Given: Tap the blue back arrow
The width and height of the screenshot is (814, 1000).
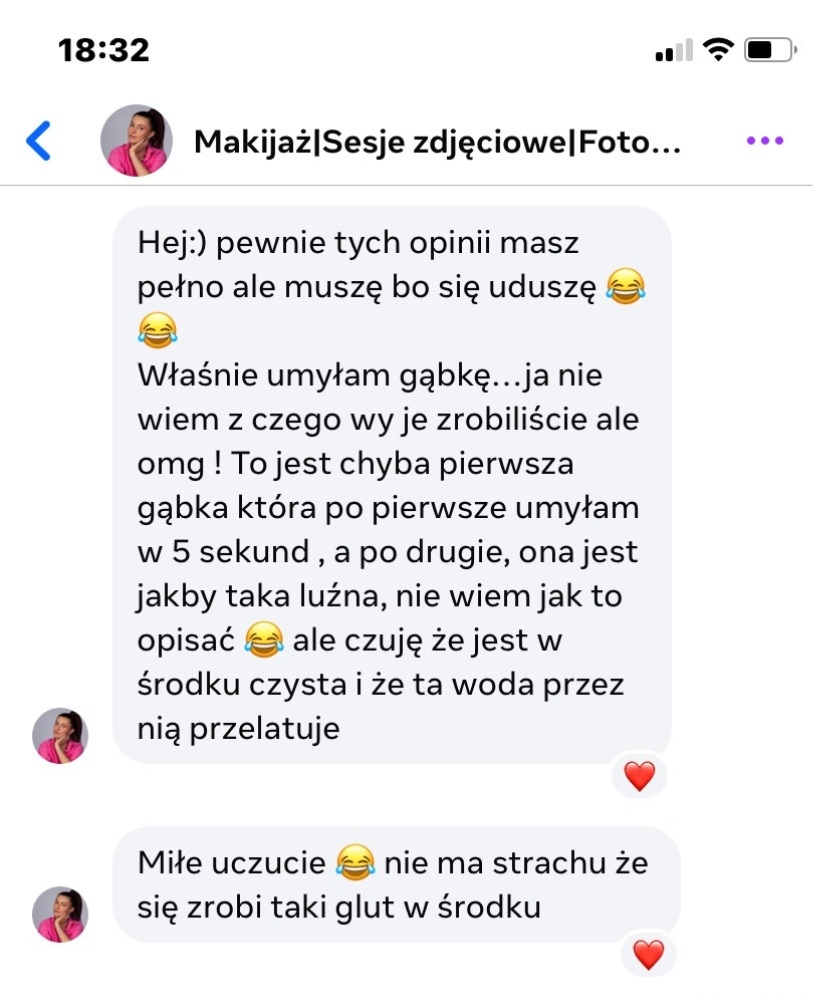Looking at the screenshot, I should pyautogui.click(x=38, y=140).
